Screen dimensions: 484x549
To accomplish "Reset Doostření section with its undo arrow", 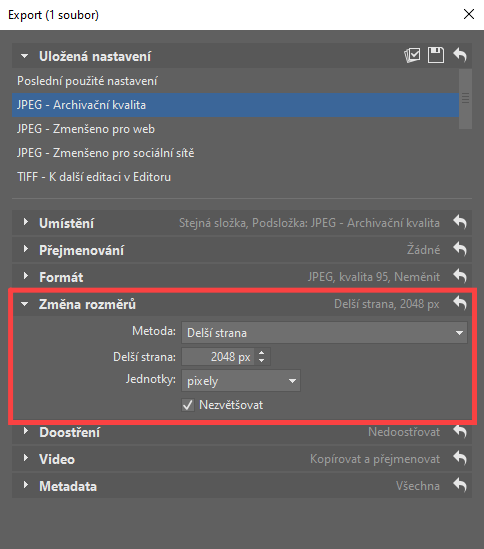I will pyautogui.click(x=460, y=431).
